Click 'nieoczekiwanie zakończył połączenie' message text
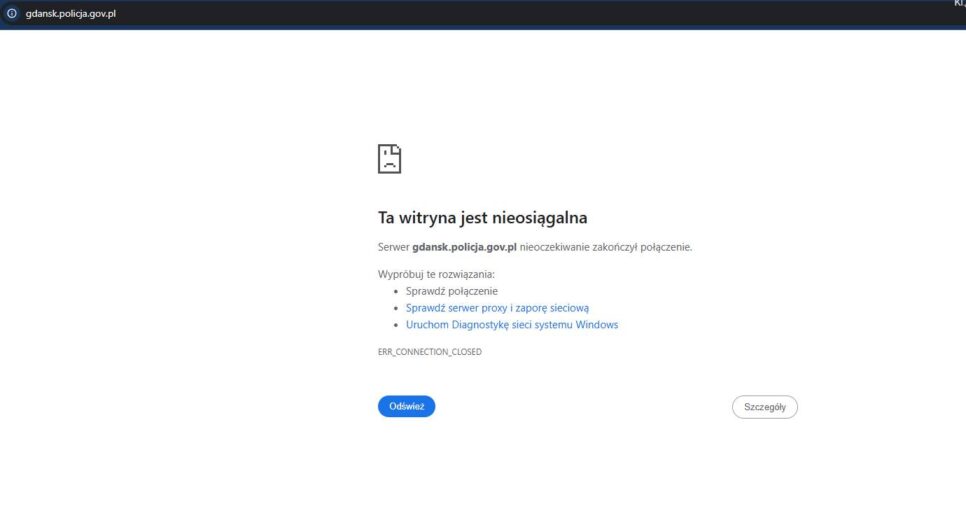This screenshot has width=966, height=525. coord(606,247)
